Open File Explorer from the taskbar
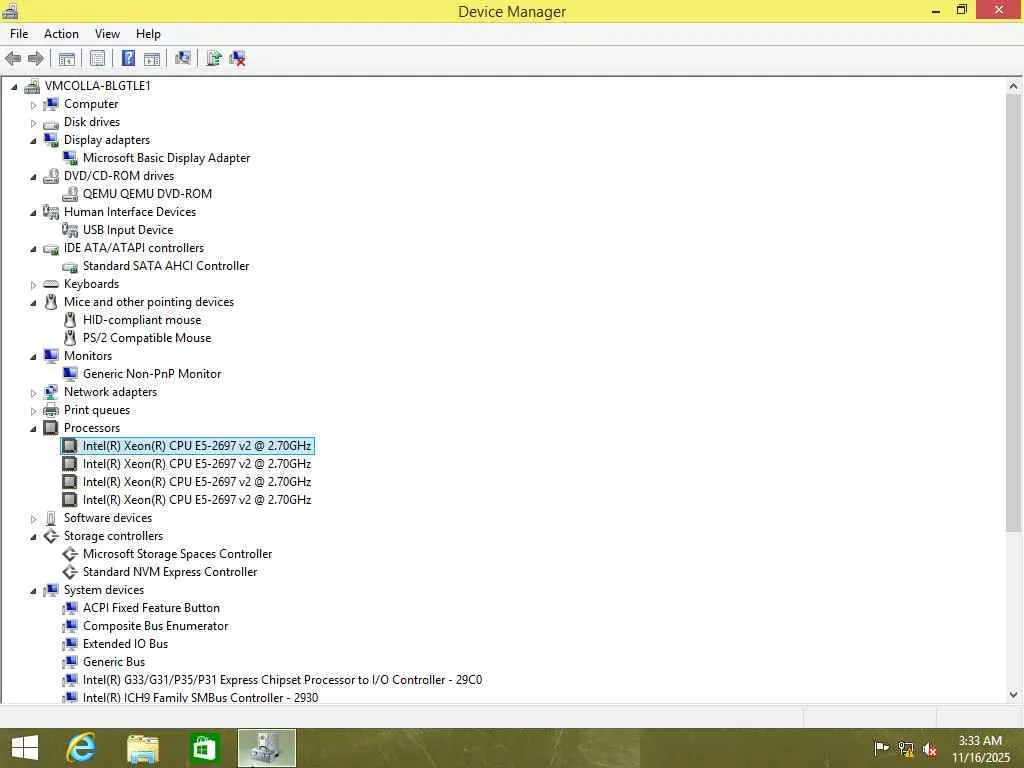The image size is (1024, 768). [x=142, y=748]
